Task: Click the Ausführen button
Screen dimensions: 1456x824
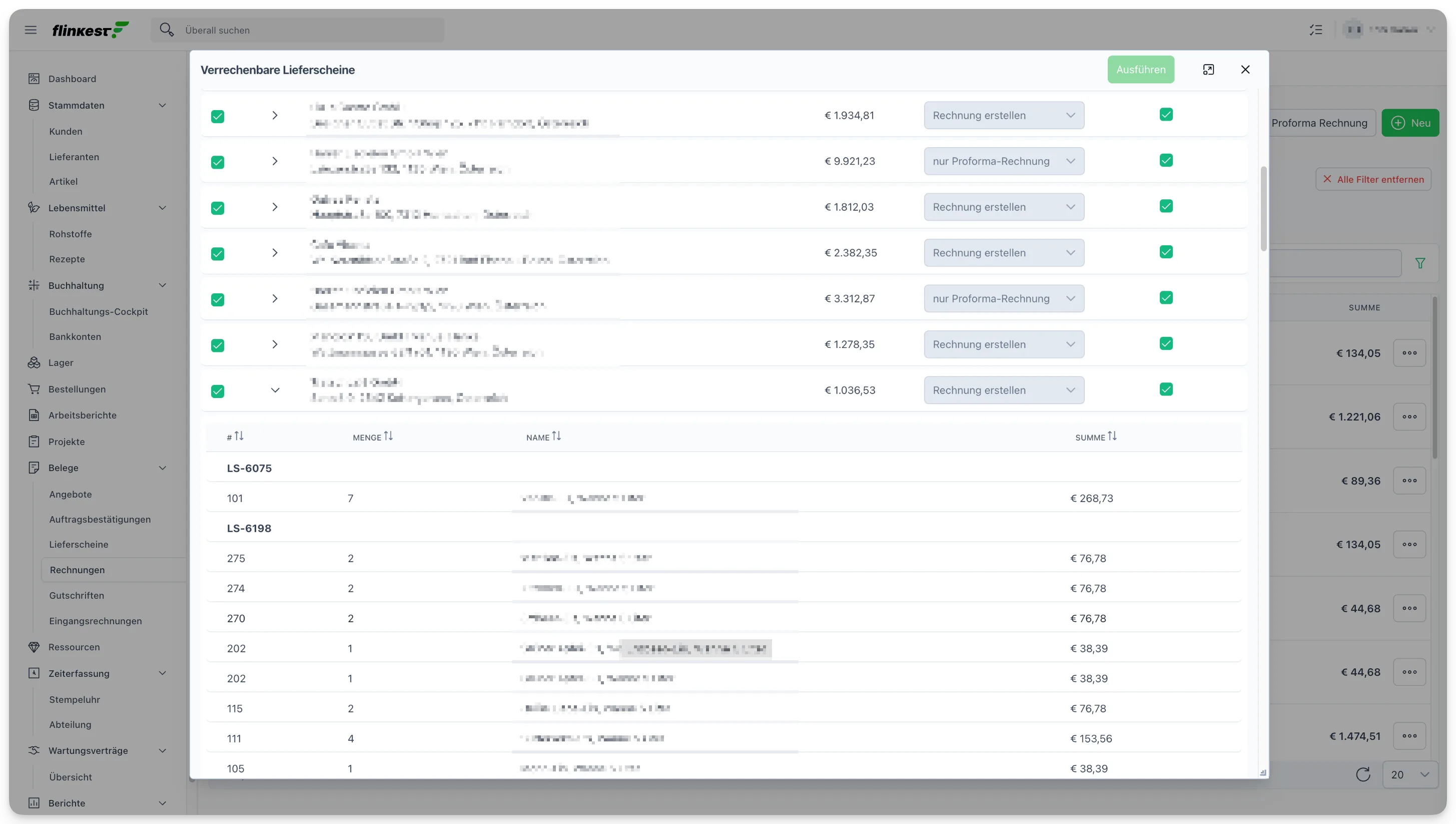Action: tap(1140, 70)
